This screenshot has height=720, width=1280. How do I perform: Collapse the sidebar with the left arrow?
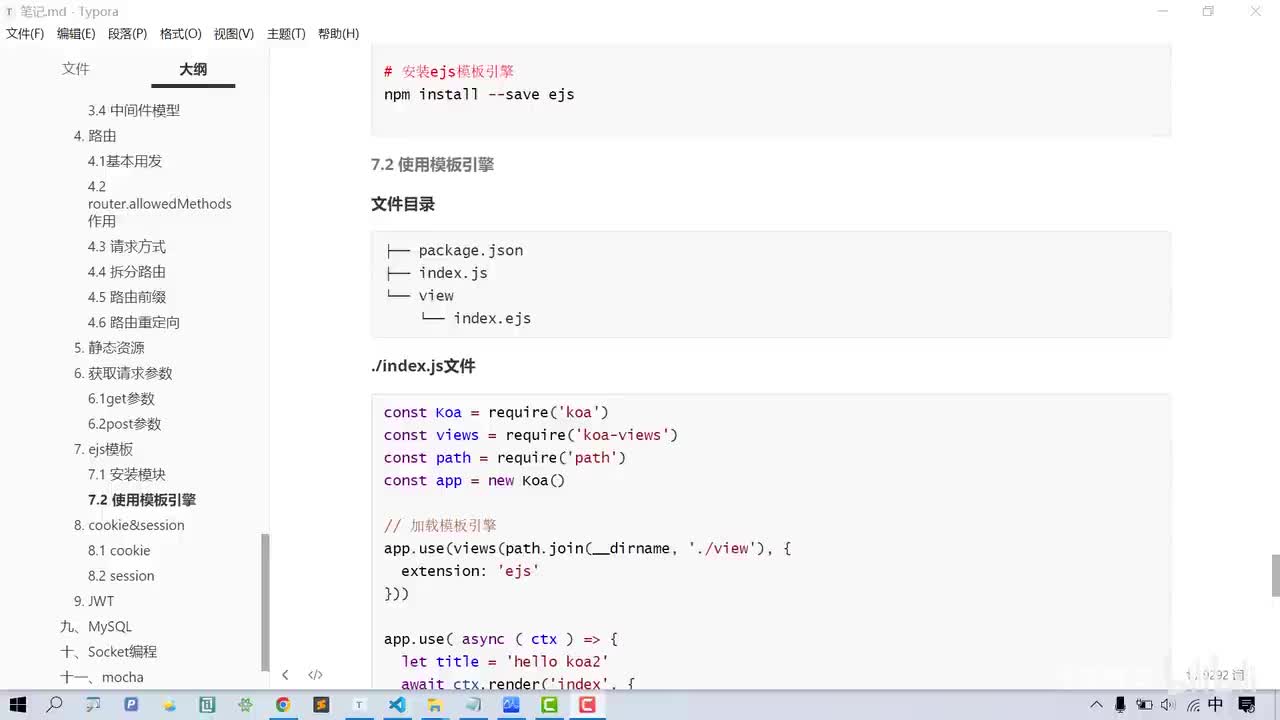pyautogui.click(x=285, y=675)
